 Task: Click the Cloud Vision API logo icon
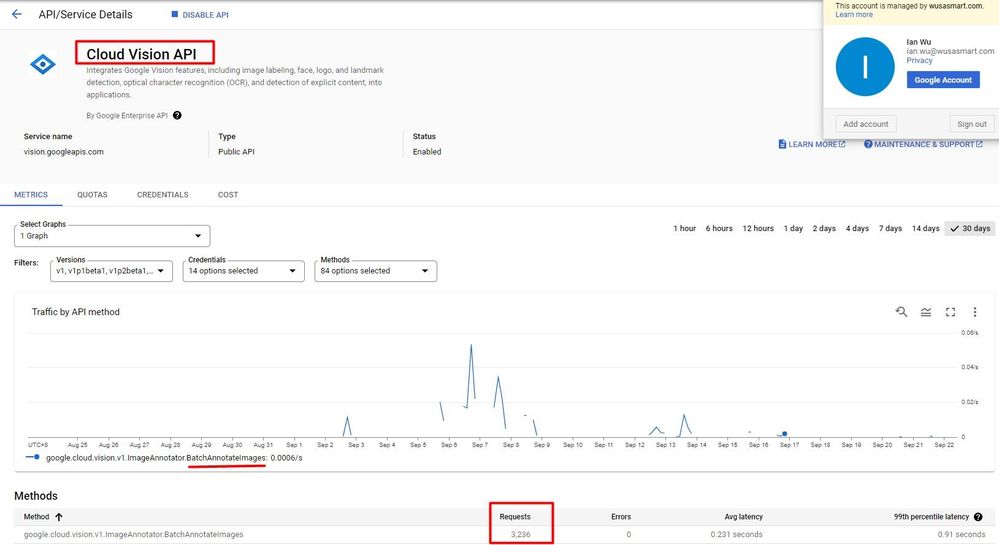(43, 64)
